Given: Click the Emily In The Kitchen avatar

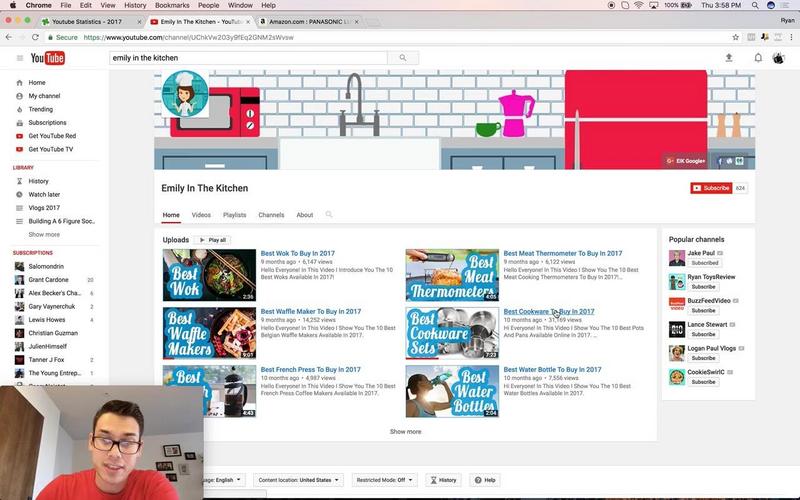Looking at the screenshot, I should coord(185,94).
